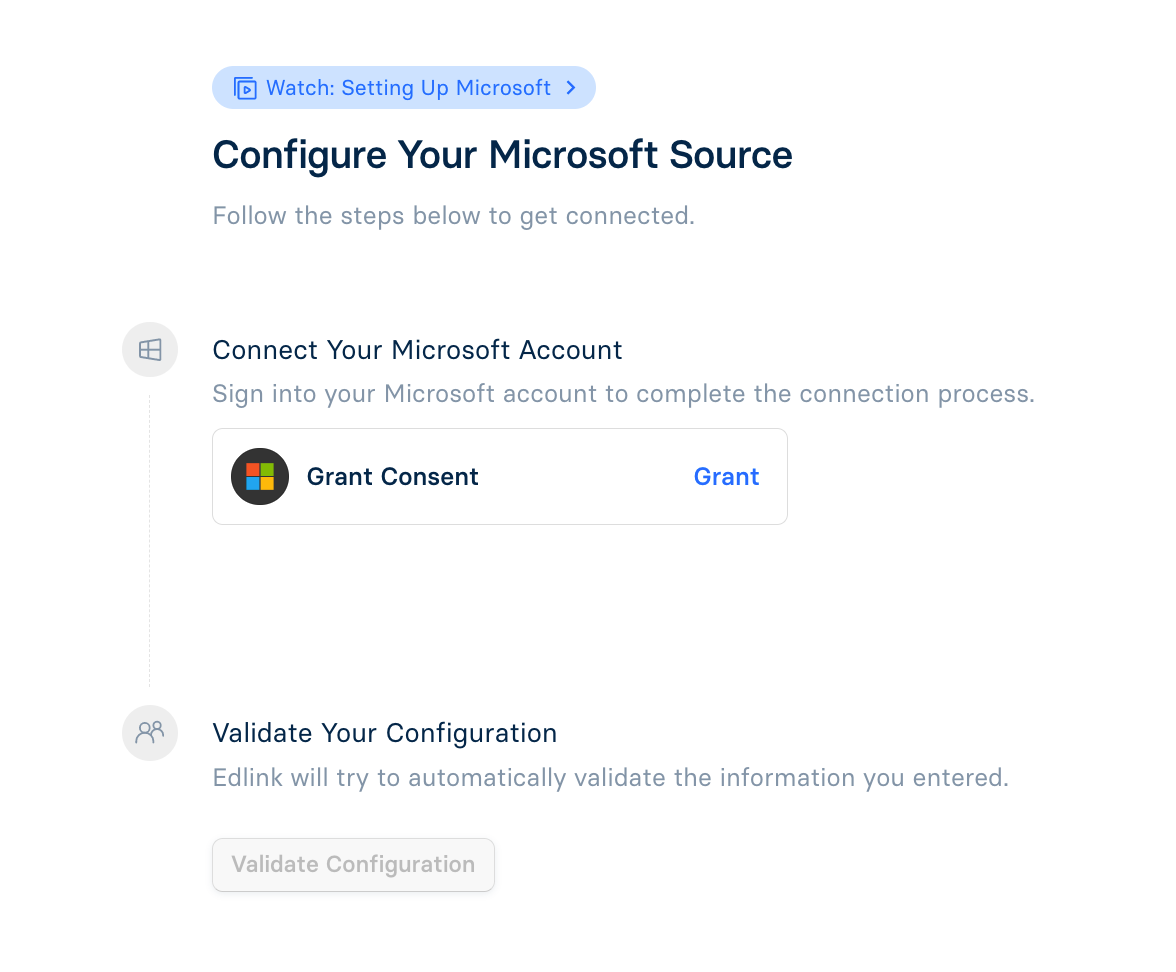The height and width of the screenshot is (972, 1176).
Task: Click the "Validate Your Configuration" step title
Action: pos(384,733)
